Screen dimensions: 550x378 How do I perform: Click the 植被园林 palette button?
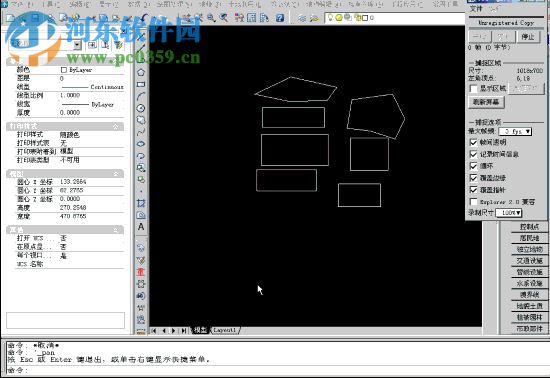pyautogui.click(x=530, y=317)
